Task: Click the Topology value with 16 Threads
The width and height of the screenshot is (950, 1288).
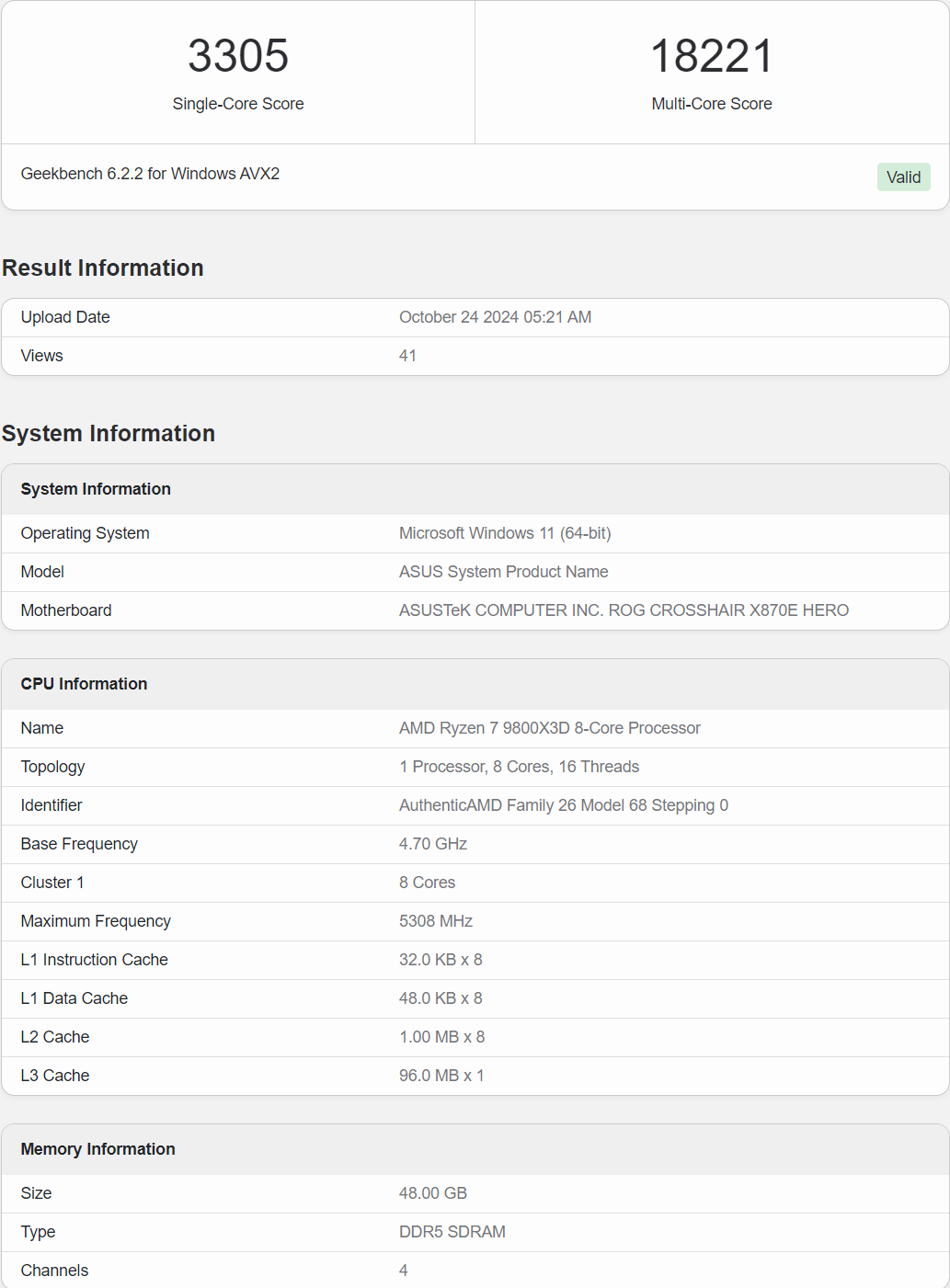Action: (519, 767)
